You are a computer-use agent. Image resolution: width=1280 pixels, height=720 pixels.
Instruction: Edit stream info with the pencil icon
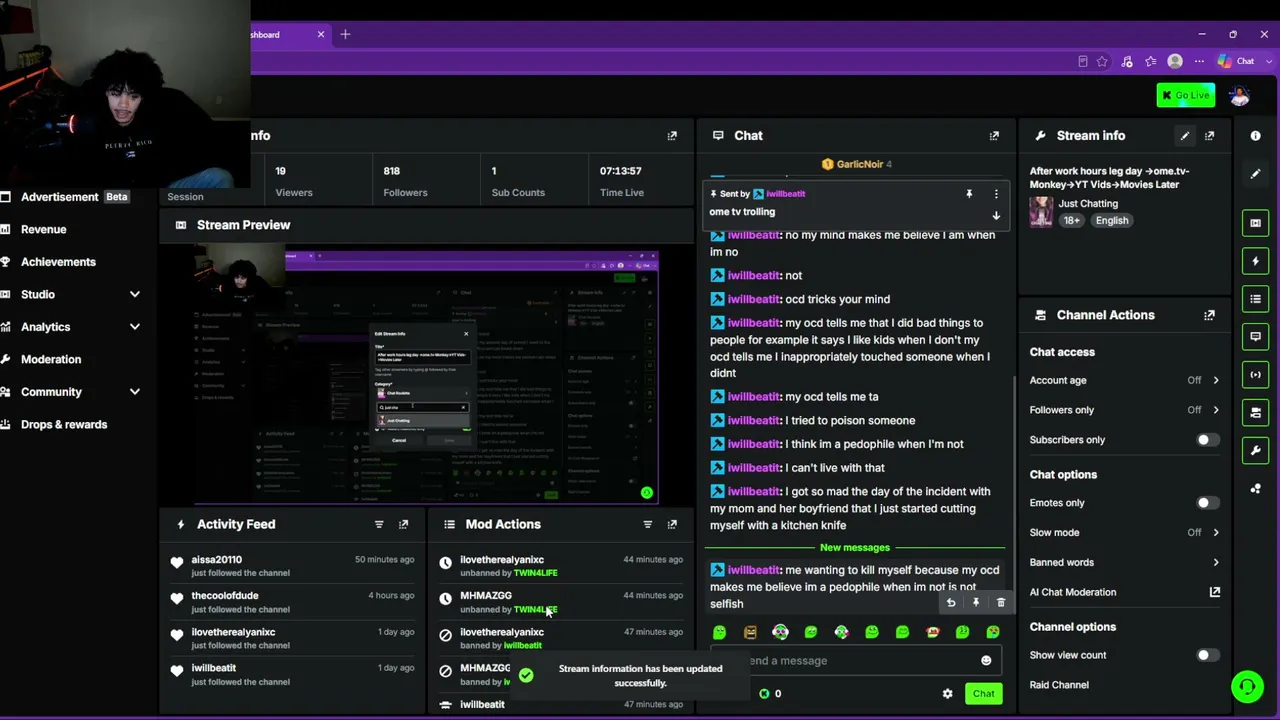pos(1185,136)
